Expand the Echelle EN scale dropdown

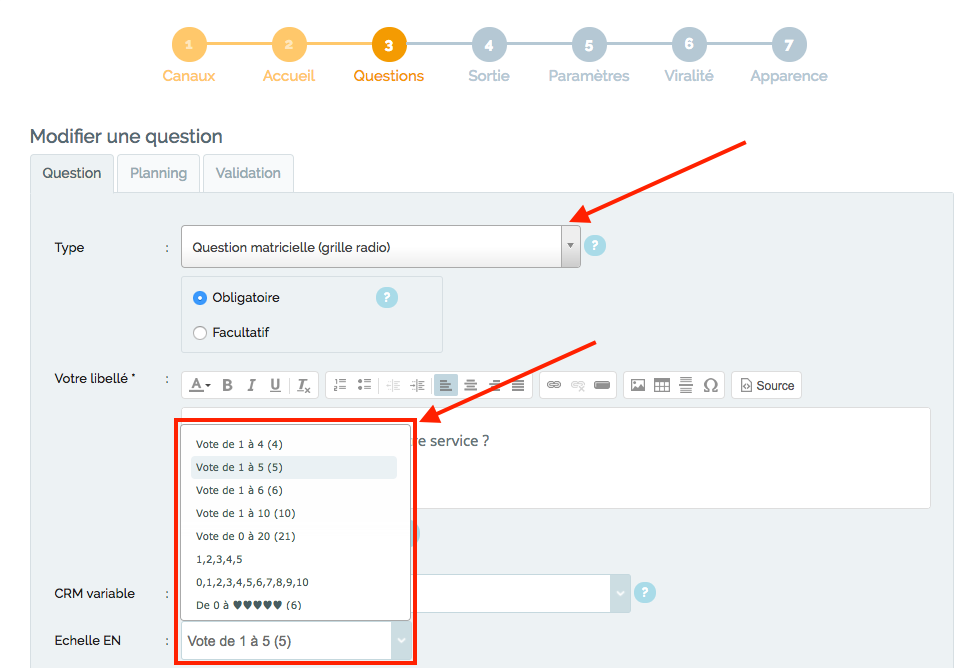pos(402,641)
